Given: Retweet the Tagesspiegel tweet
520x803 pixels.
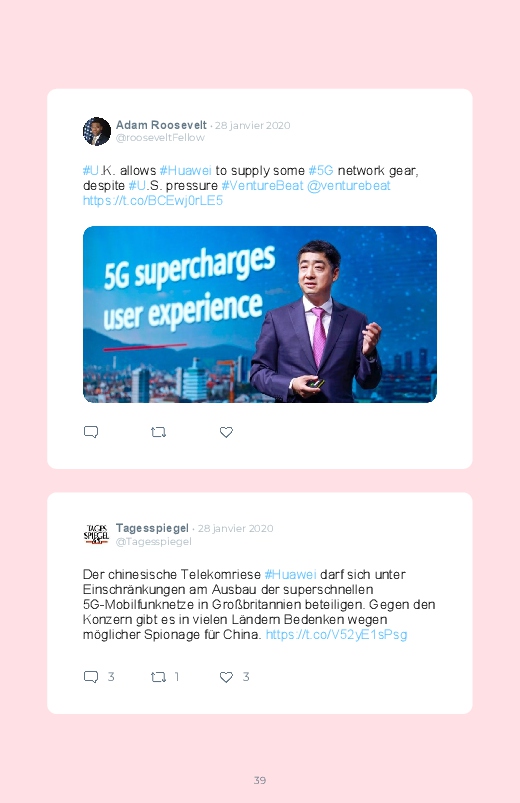Looking at the screenshot, I should 158,677.
